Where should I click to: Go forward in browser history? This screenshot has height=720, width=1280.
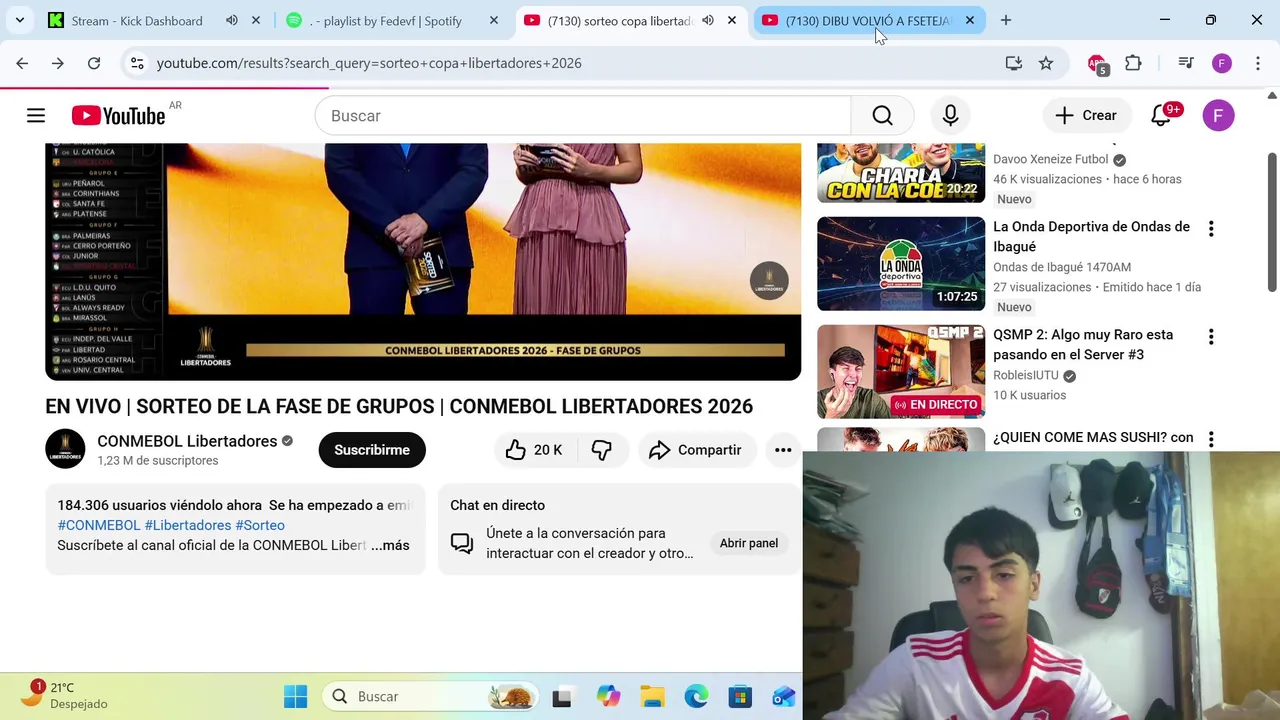[x=58, y=63]
